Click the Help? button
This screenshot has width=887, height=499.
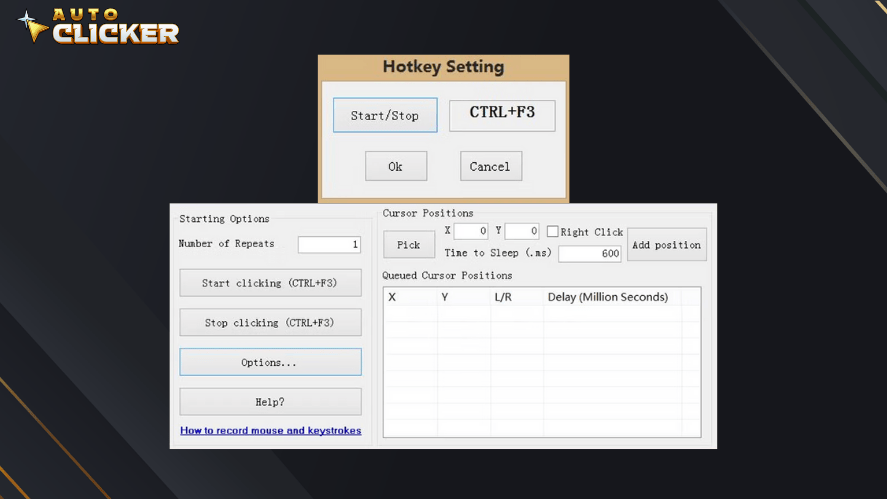[270, 402]
